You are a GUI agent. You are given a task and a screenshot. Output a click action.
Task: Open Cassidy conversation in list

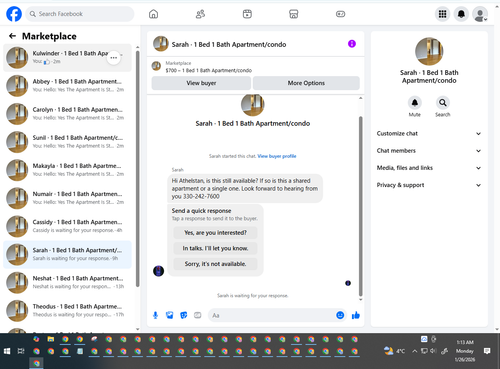[x=67, y=226]
